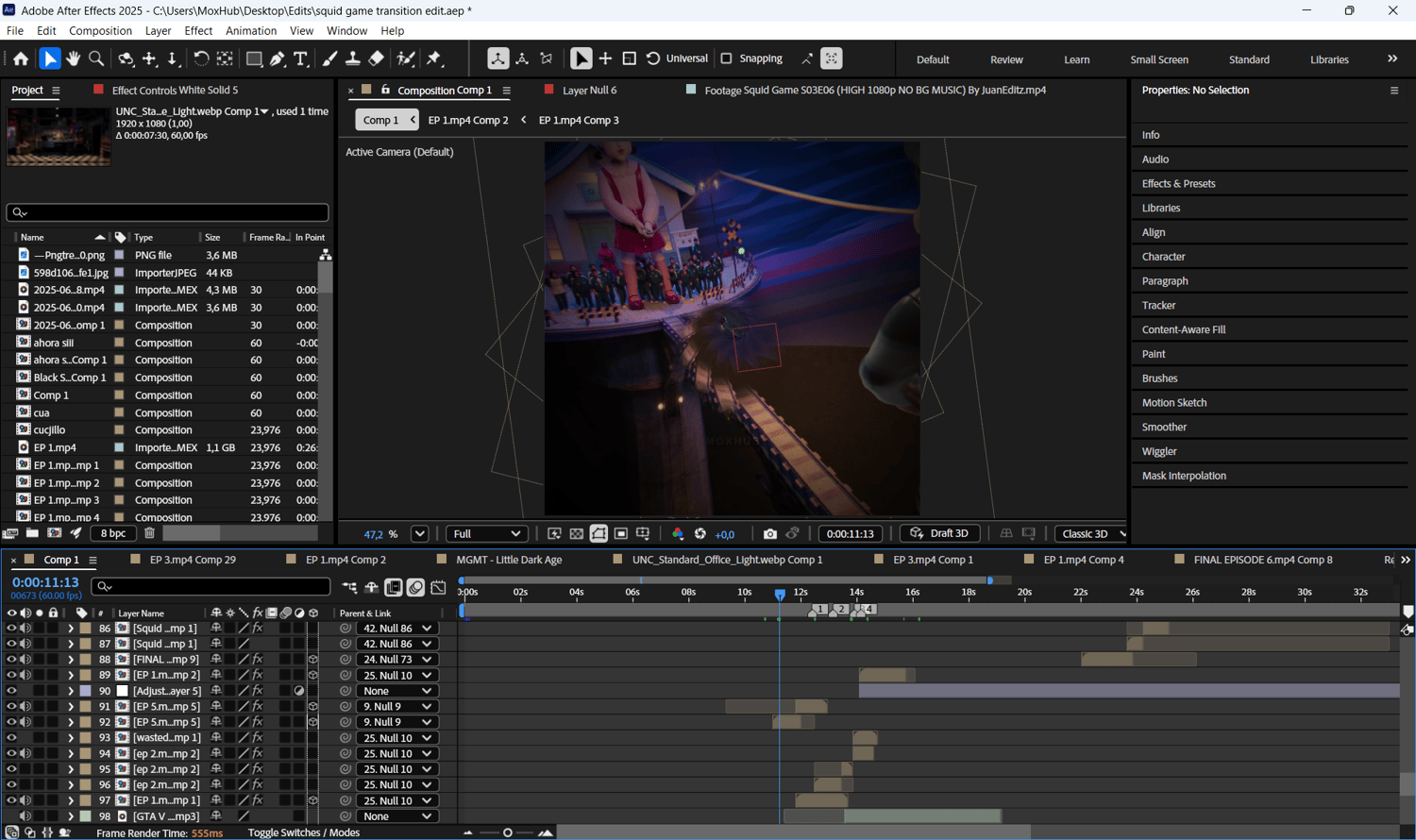Open the resolution dropdown set to Full
Viewport: 1416px width, 840px height.
[486, 534]
